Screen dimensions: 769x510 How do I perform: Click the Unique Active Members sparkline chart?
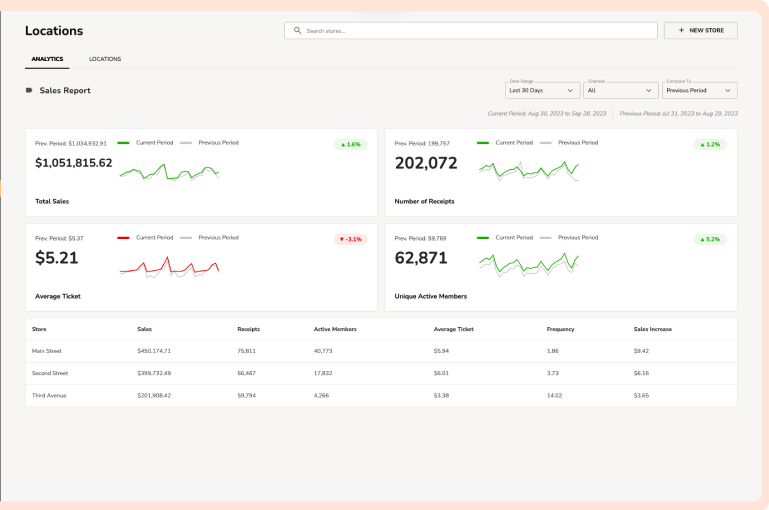click(x=529, y=265)
